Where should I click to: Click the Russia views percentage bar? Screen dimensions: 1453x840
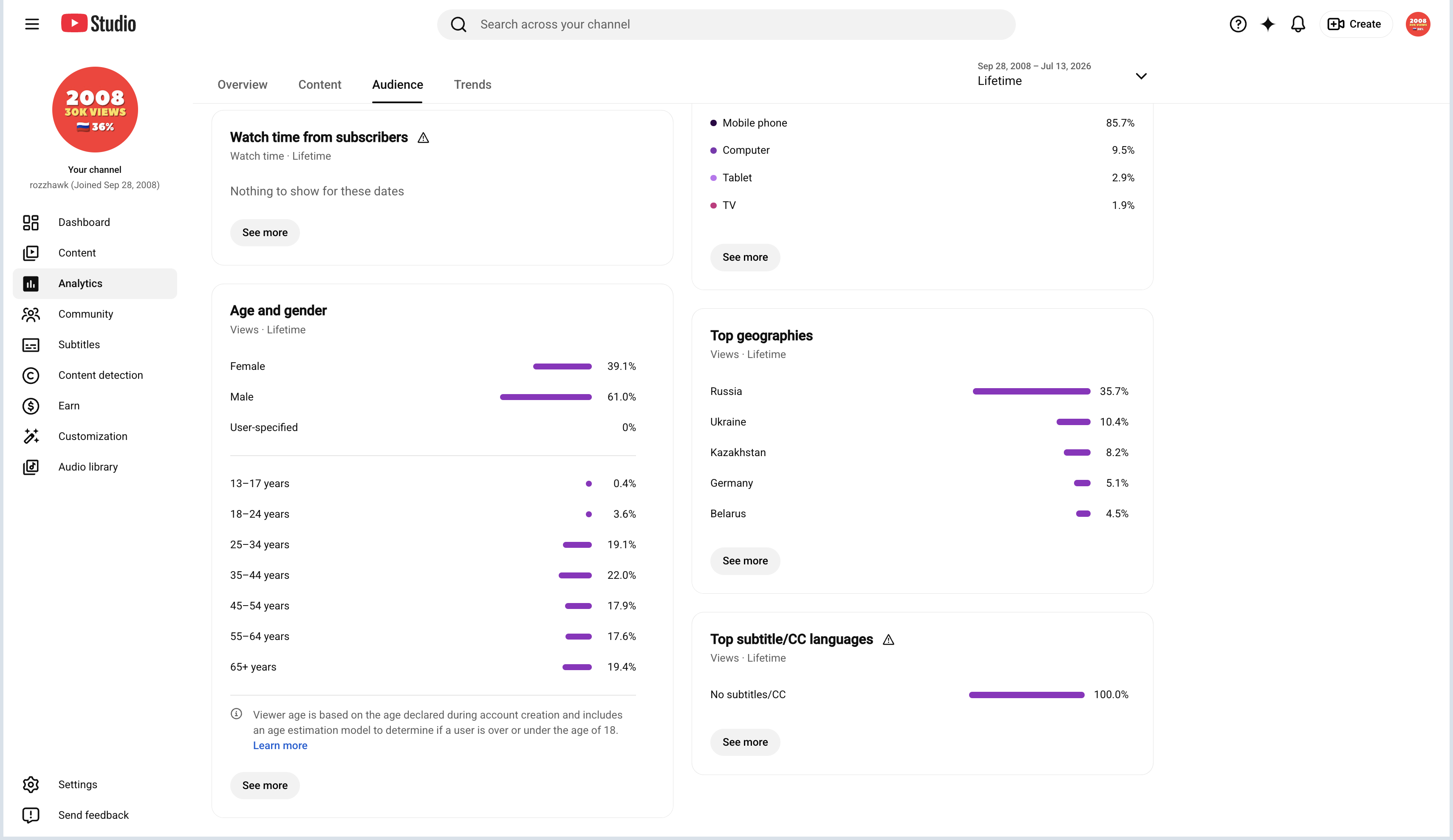1031,392
